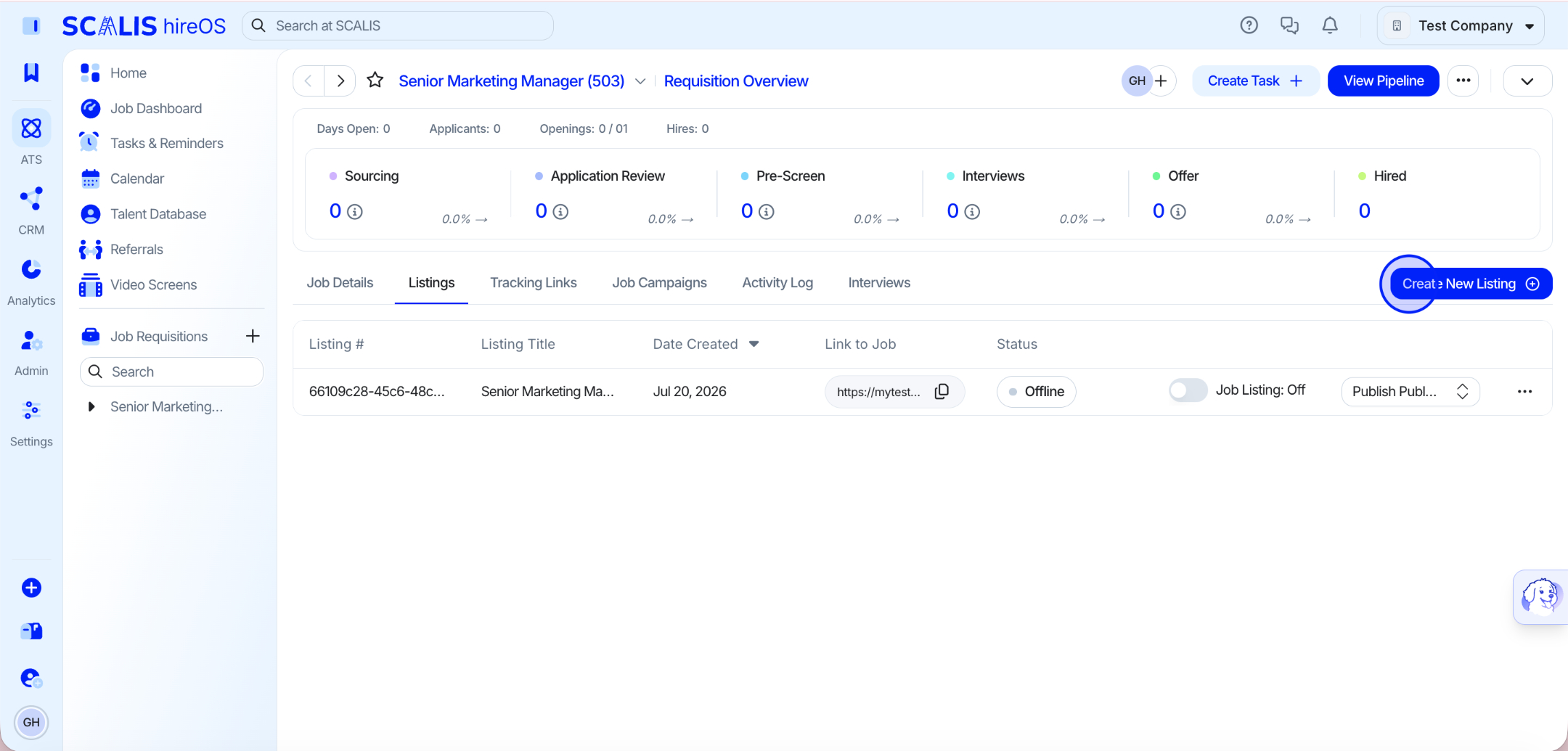Screen dimensions: 1568x751
Task: Open Publish Publ... selector dropdown
Action: pyautogui.click(x=1410, y=392)
